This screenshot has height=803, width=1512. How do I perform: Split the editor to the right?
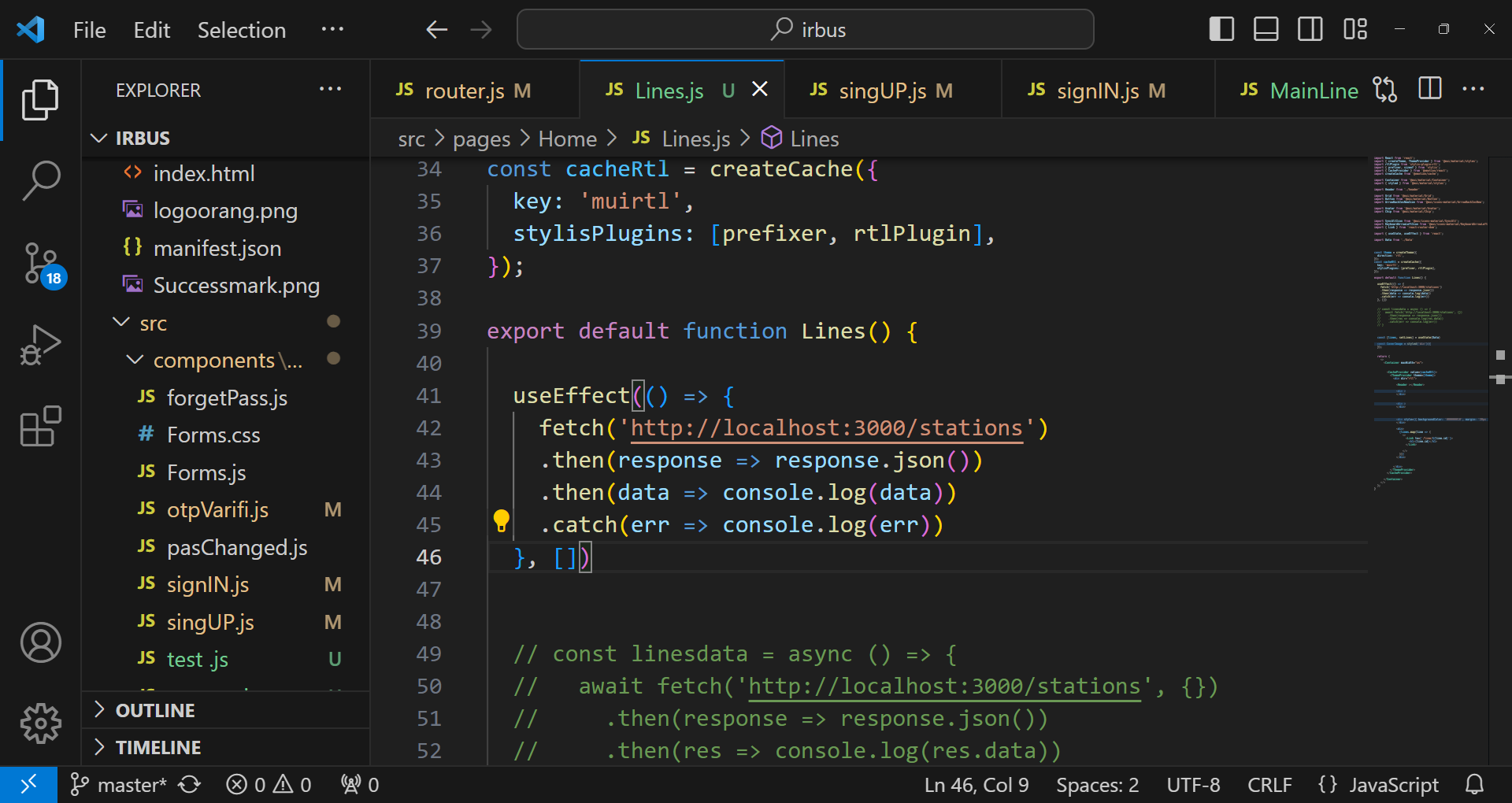click(x=1429, y=89)
